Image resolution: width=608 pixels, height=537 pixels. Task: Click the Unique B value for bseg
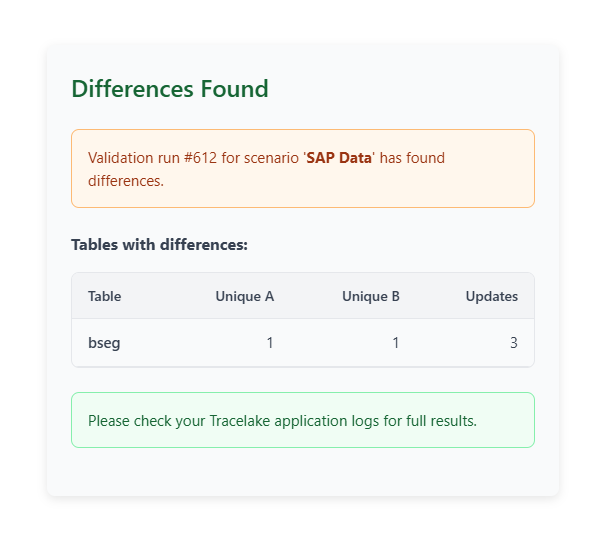pyautogui.click(x=395, y=343)
